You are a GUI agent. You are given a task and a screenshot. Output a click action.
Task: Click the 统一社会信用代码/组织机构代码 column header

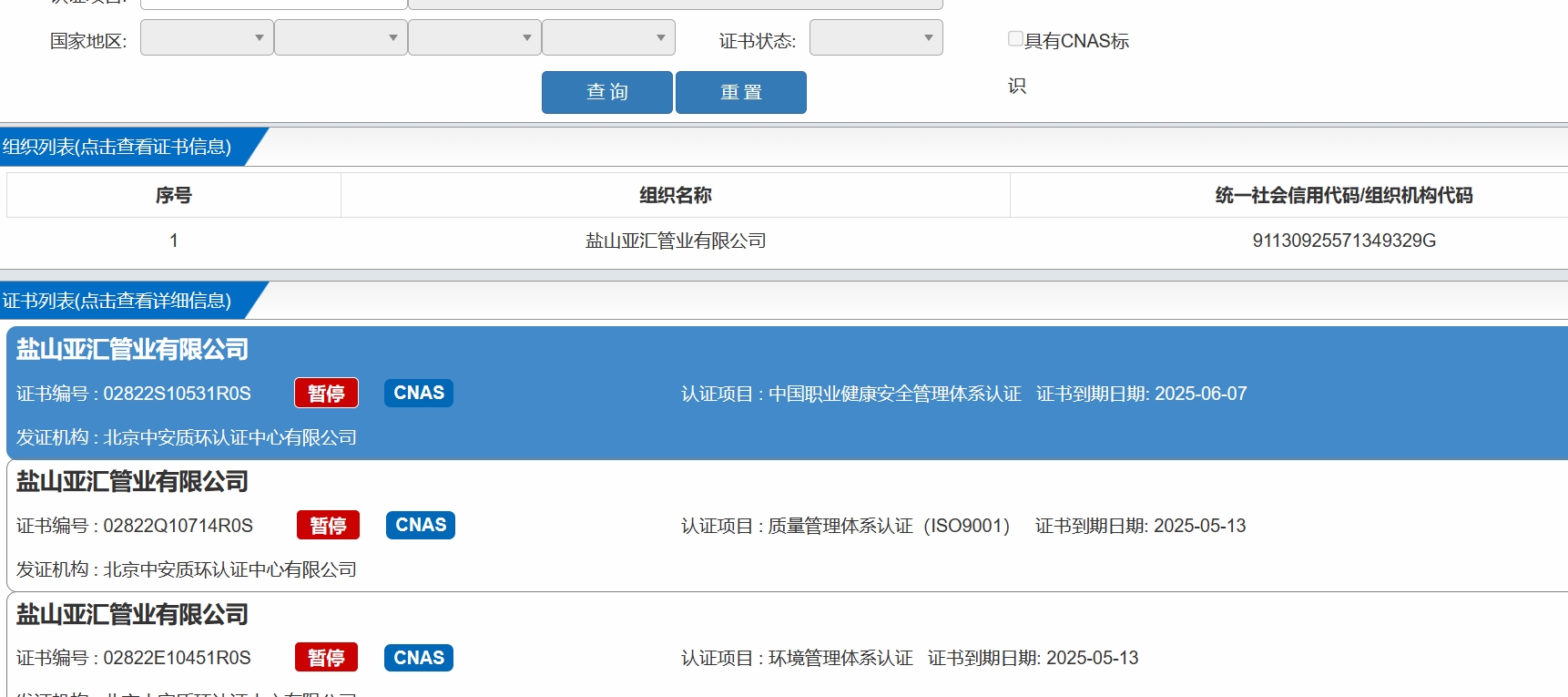tap(1344, 195)
